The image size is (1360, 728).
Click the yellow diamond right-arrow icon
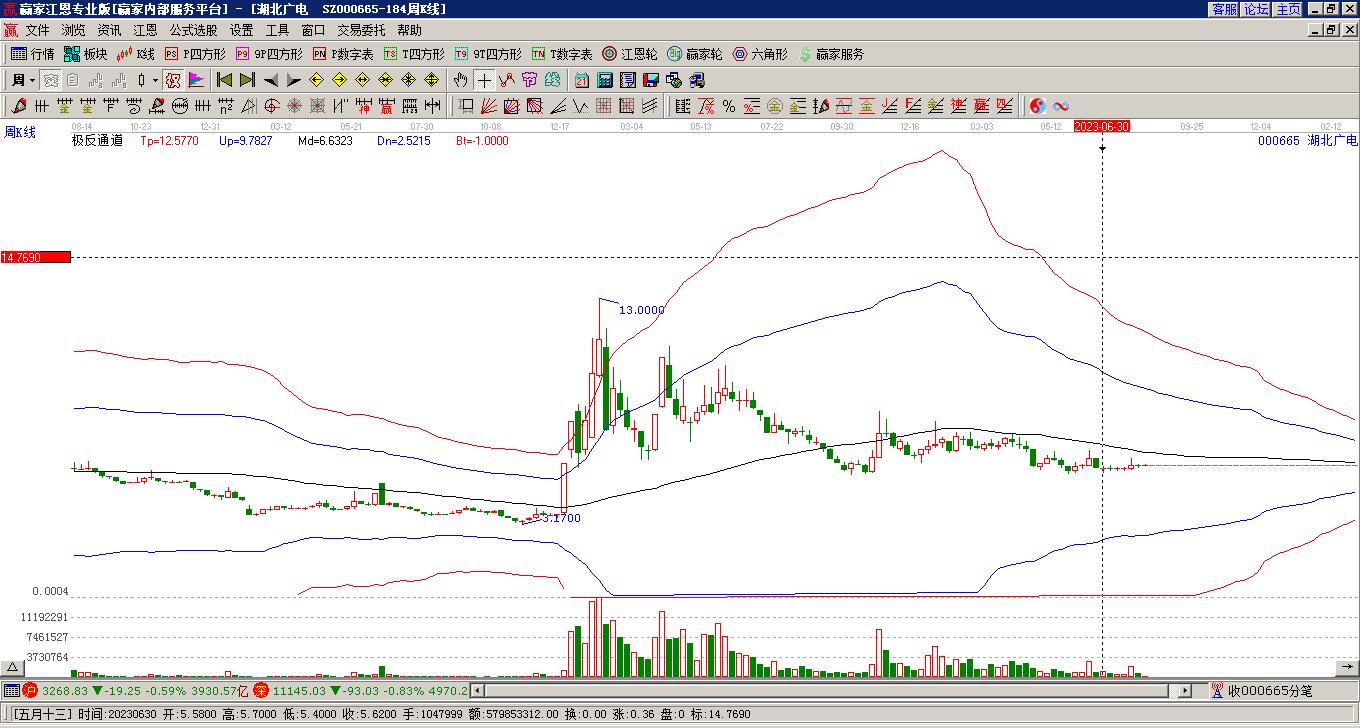tap(340, 80)
